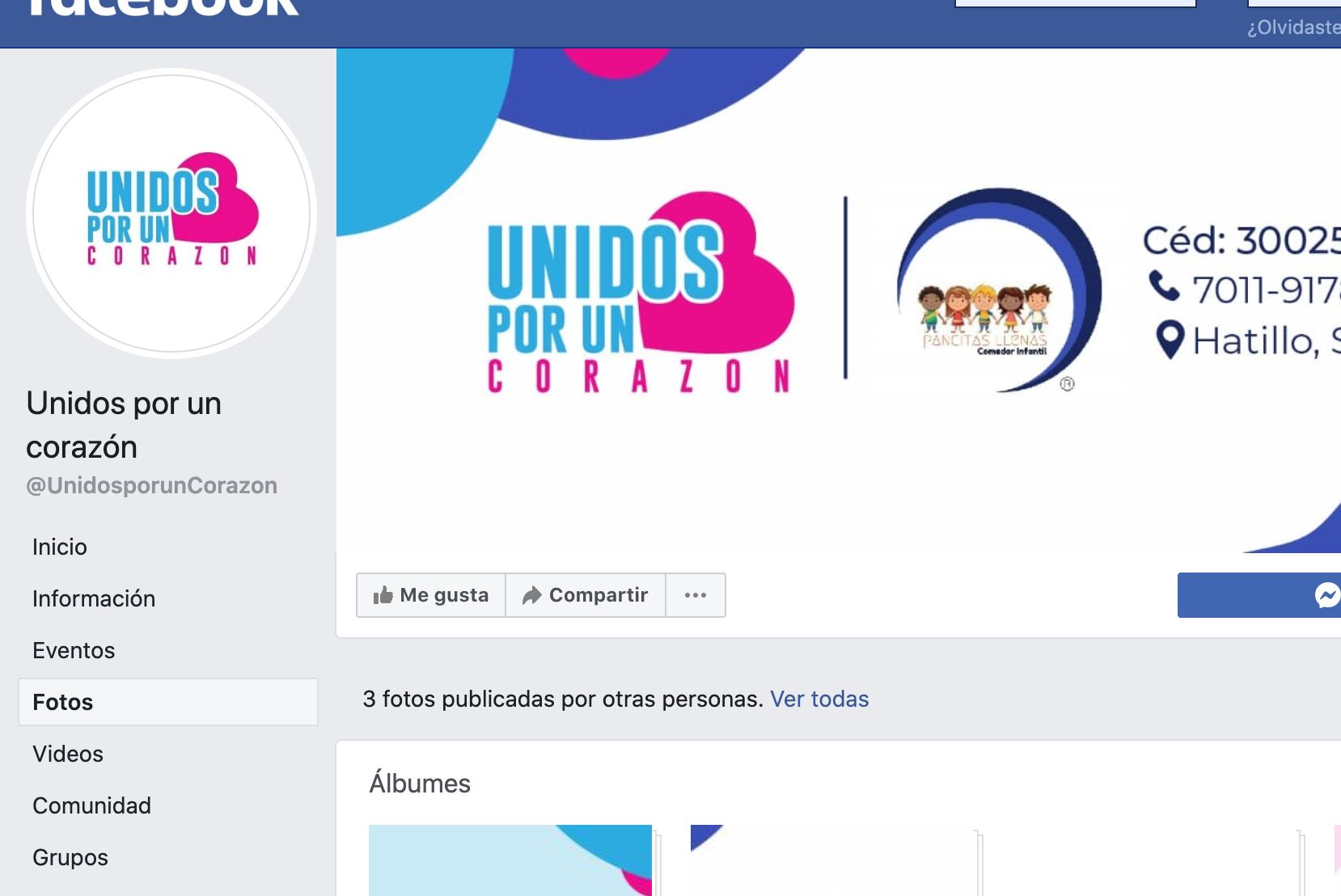Open the Ver todas photos link
The width and height of the screenshot is (1341, 896).
point(819,699)
